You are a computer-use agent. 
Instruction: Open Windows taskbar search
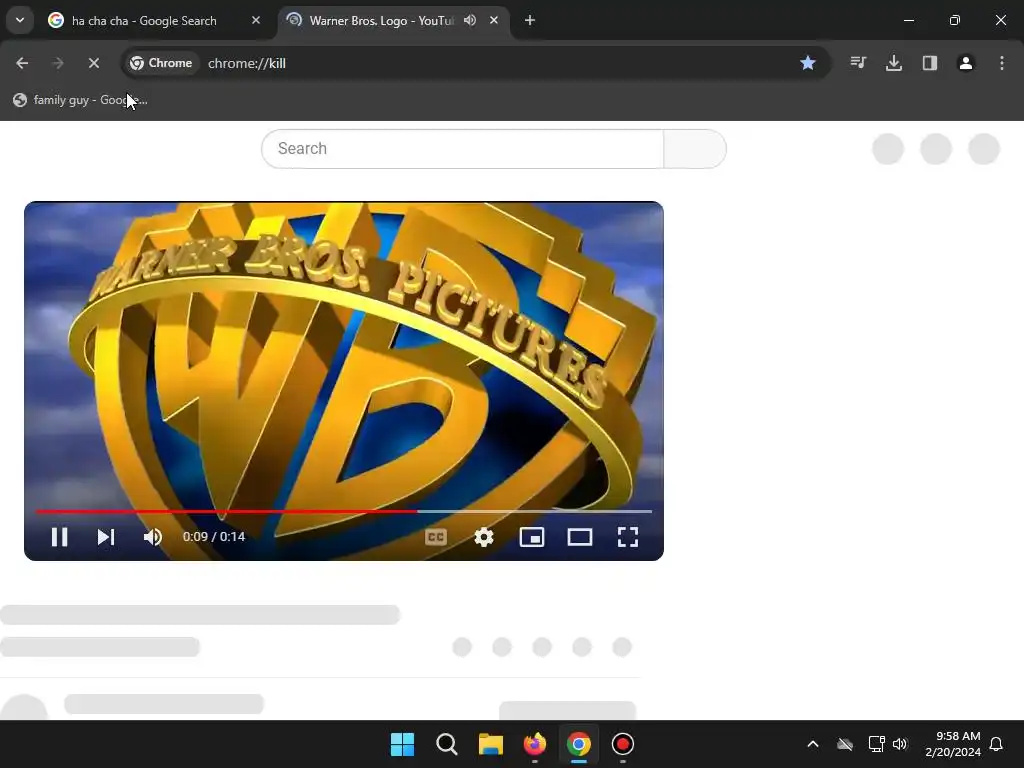pos(447,744)
